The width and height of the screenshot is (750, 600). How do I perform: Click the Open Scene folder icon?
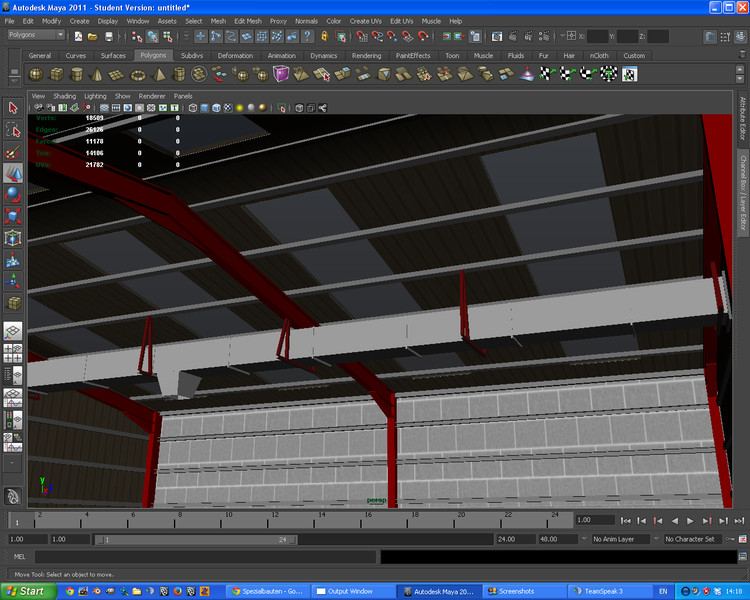tap(93, 36)
